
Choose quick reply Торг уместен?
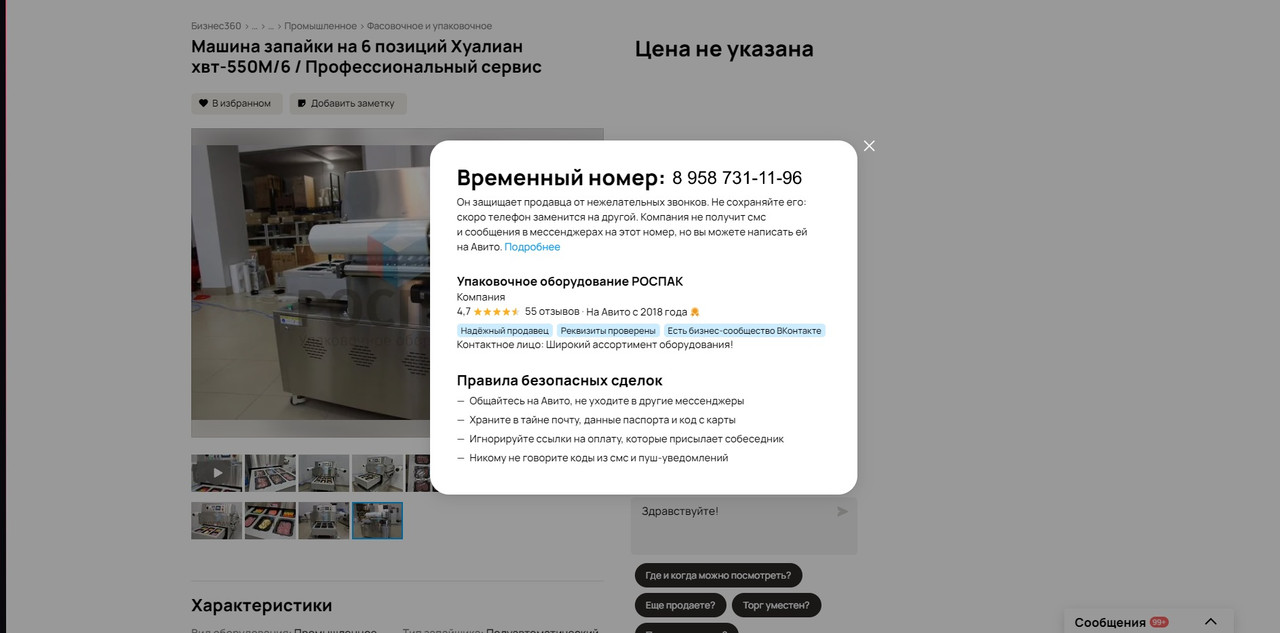click(x=776, y=605)
